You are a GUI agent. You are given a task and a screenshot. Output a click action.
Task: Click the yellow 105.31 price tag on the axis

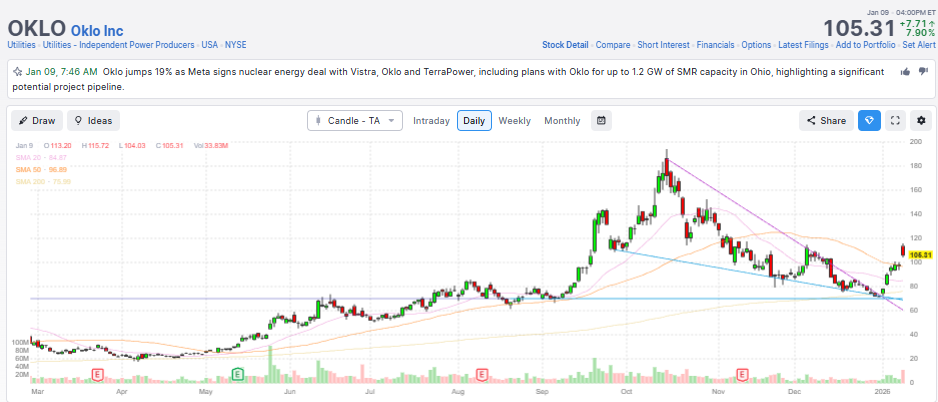point(921,255)
